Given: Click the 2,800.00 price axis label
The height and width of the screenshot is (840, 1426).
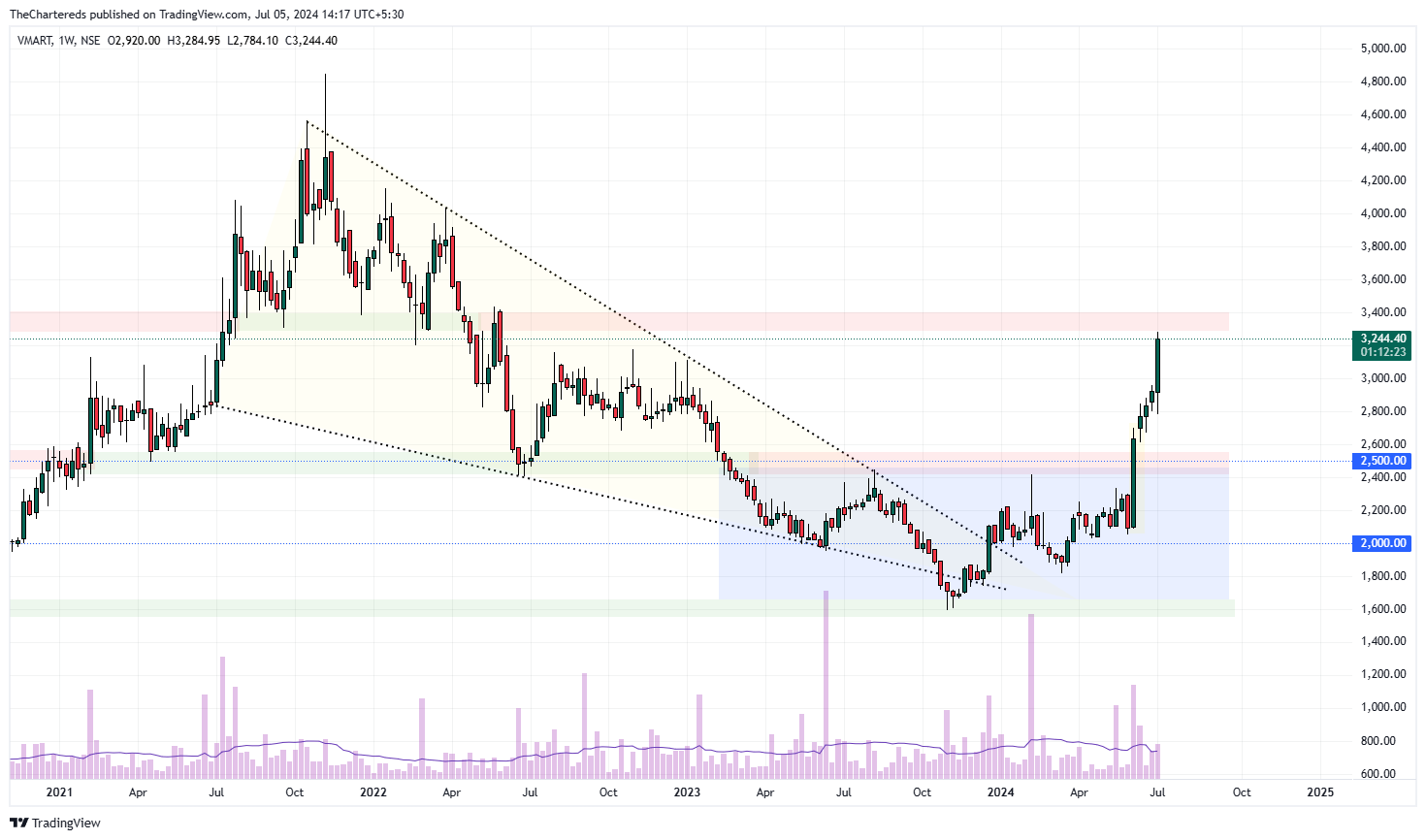Looking at the screenshot, I should (1383, 411).
